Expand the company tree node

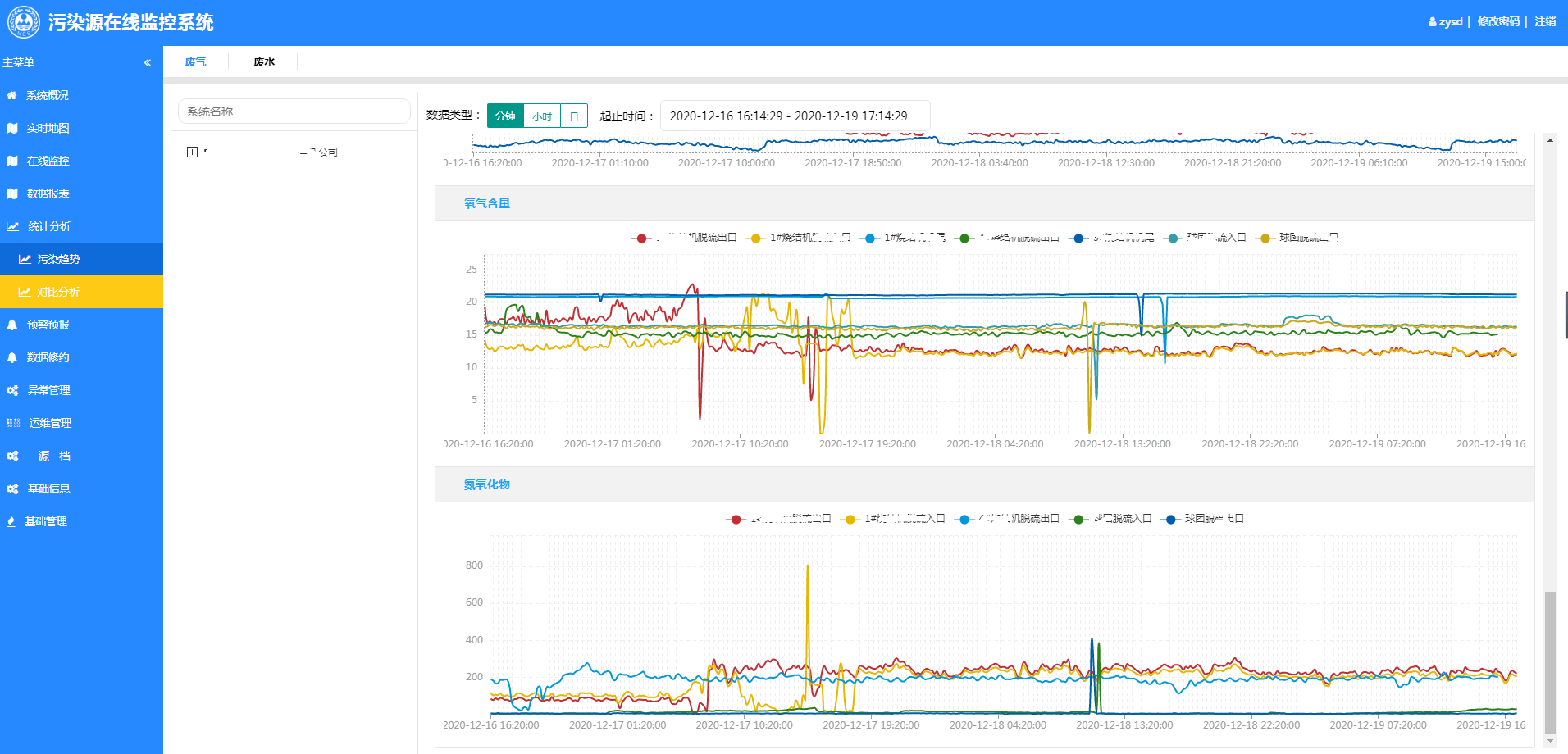pyautogui.click(x=192, y=152)
